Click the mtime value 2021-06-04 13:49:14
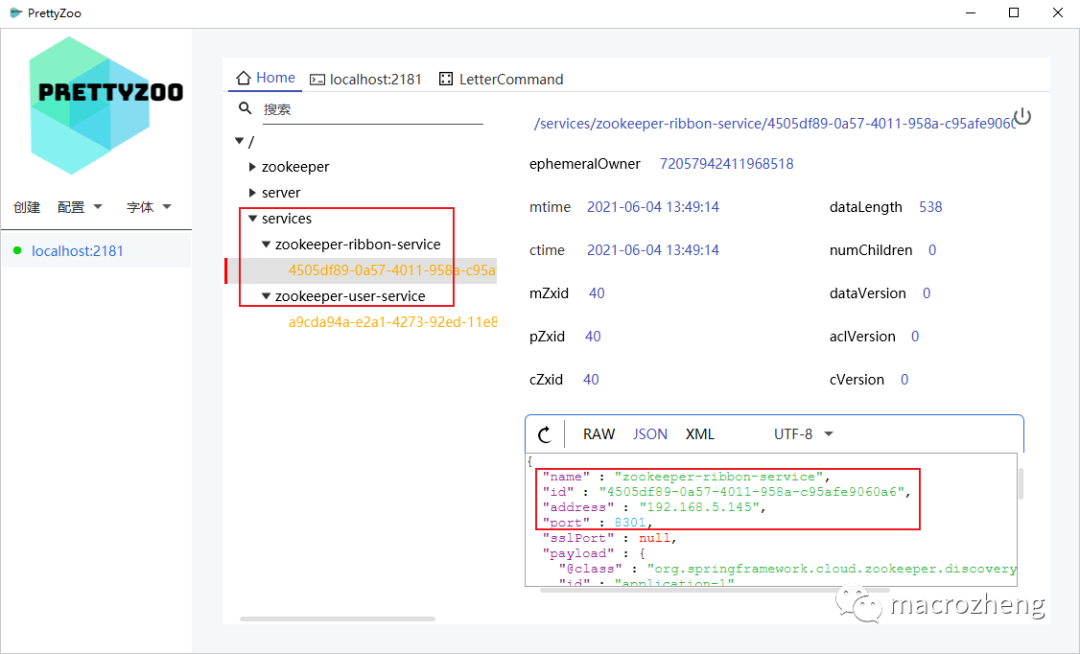The image size is (1080, 654). coord(653,207)
